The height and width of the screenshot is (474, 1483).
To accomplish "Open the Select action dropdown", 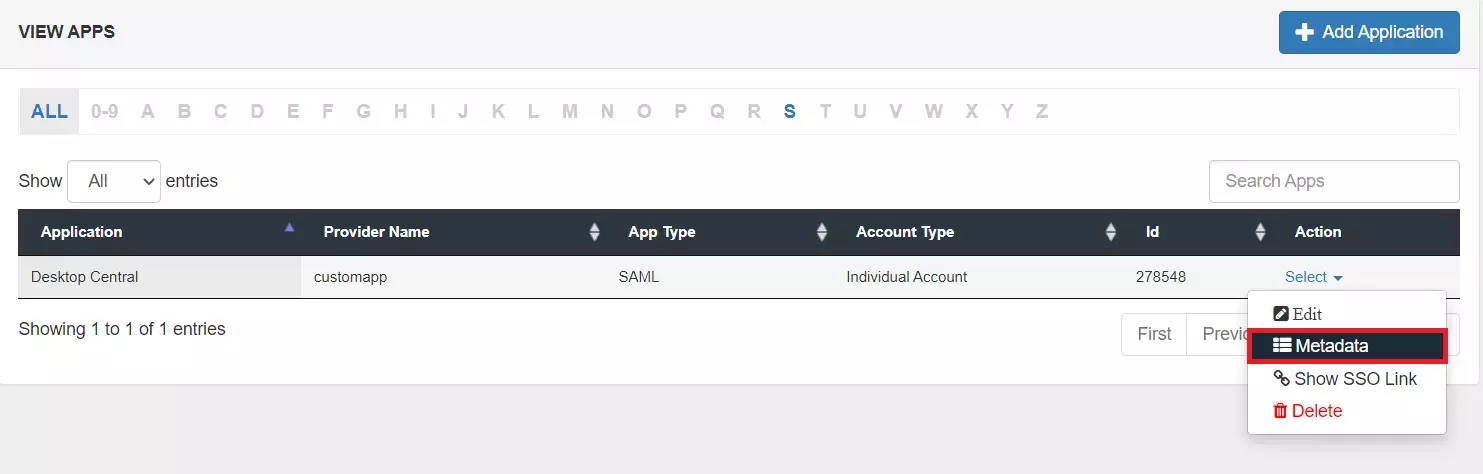I will [x=1313, y=277].
